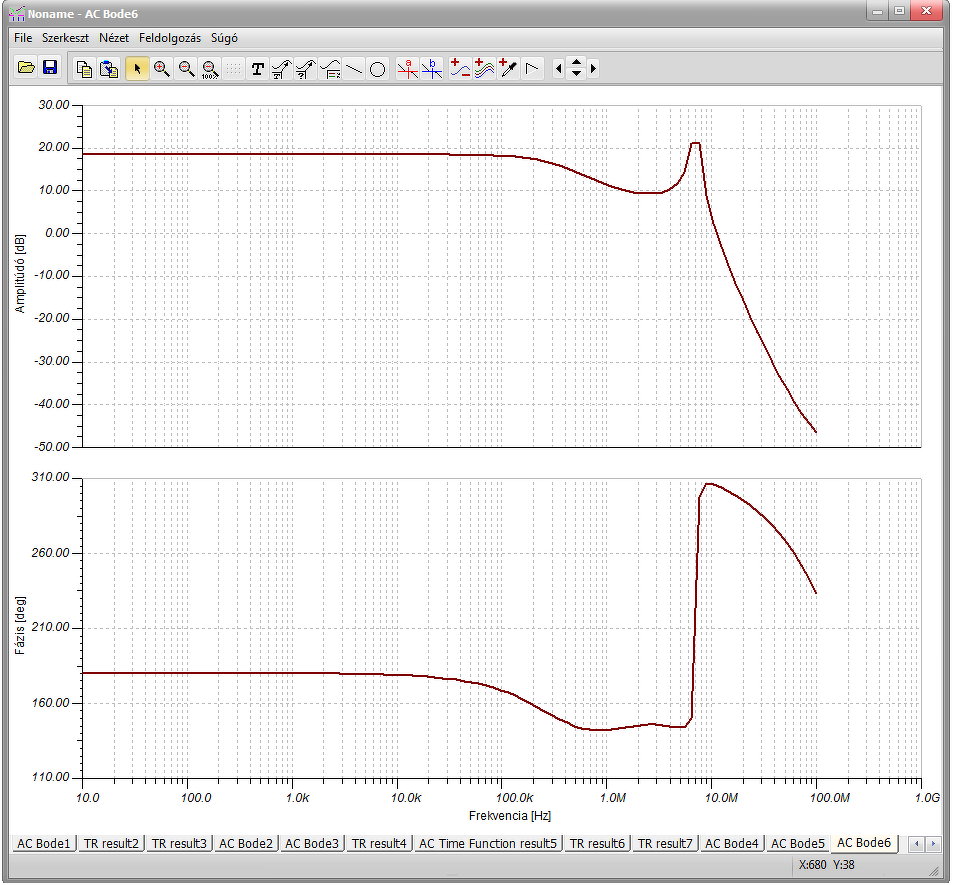Click the right arrow toolbar button
This screenshot has height=885, width=955.
click(594, 69)
